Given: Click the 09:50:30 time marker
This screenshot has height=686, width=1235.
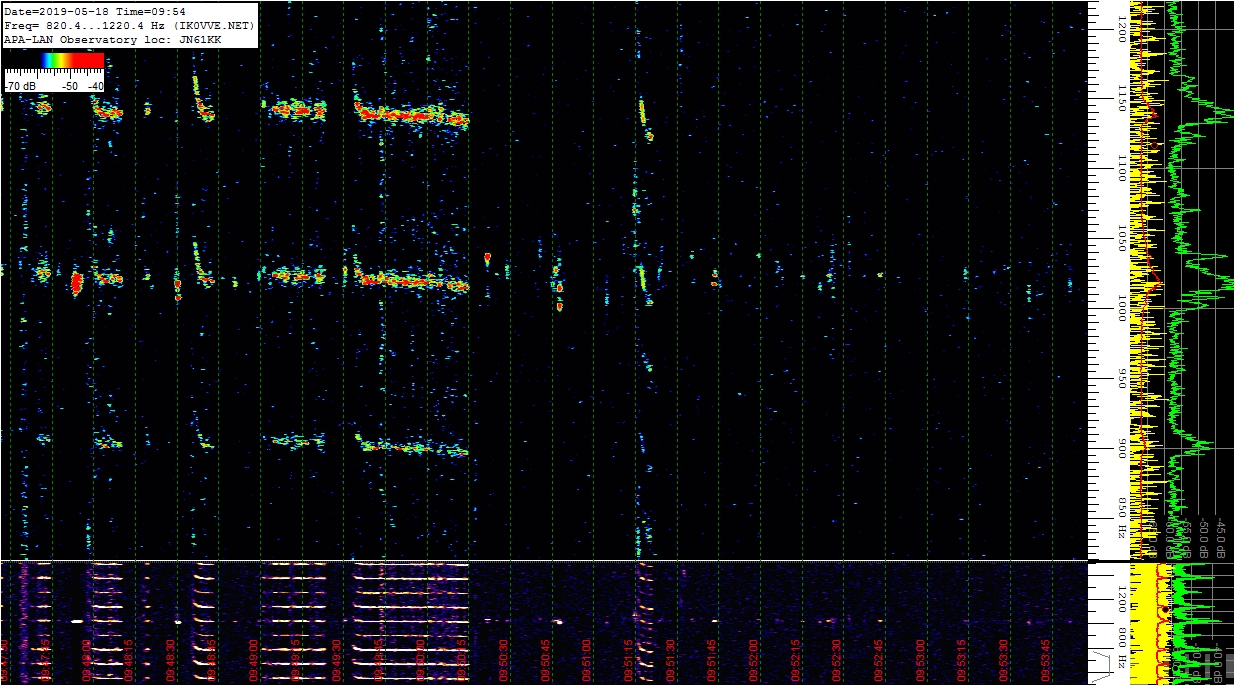Looking at the screenshot, I should [504, 661].
